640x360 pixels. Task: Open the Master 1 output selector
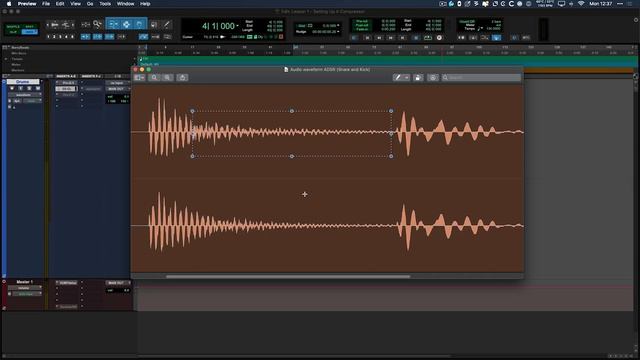118,283
